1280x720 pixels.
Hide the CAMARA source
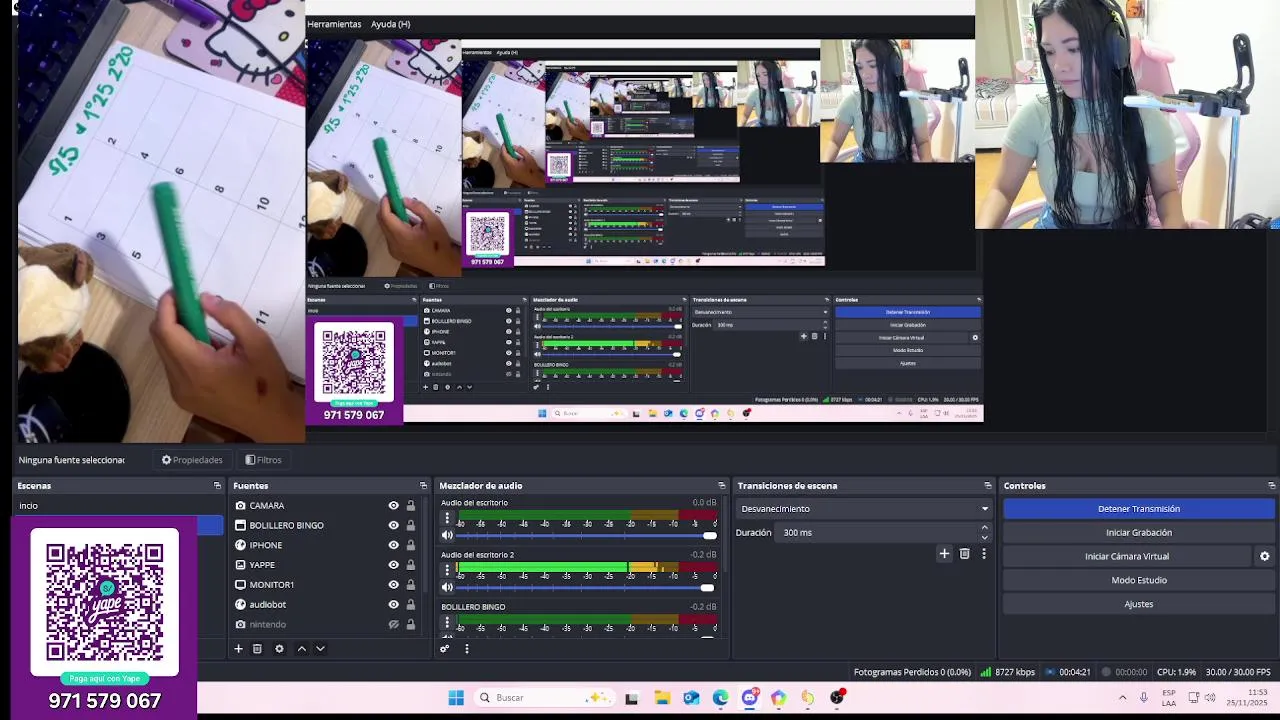[393, 506]
